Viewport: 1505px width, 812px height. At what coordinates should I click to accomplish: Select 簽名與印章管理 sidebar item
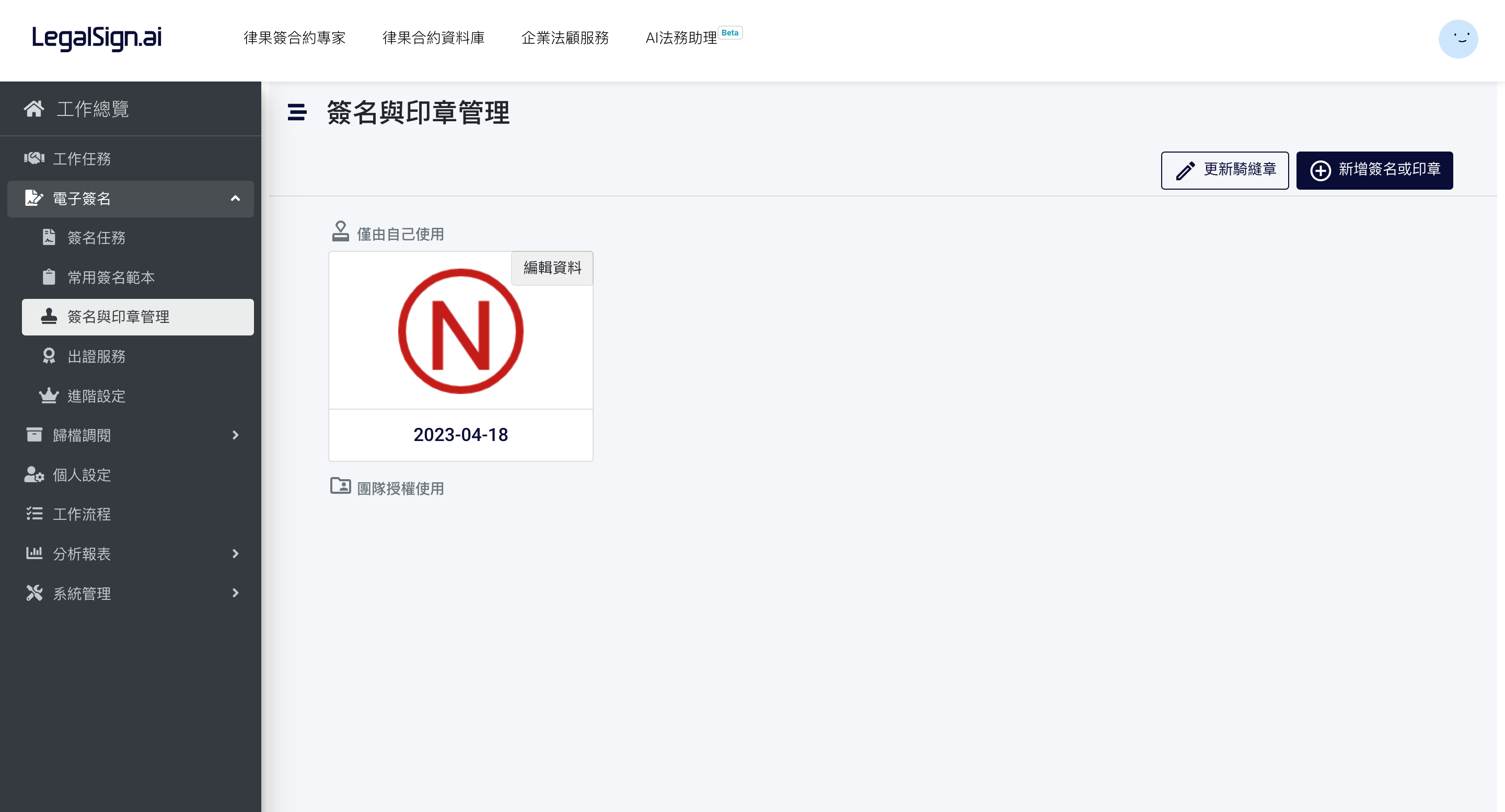[x=138, y=317]
